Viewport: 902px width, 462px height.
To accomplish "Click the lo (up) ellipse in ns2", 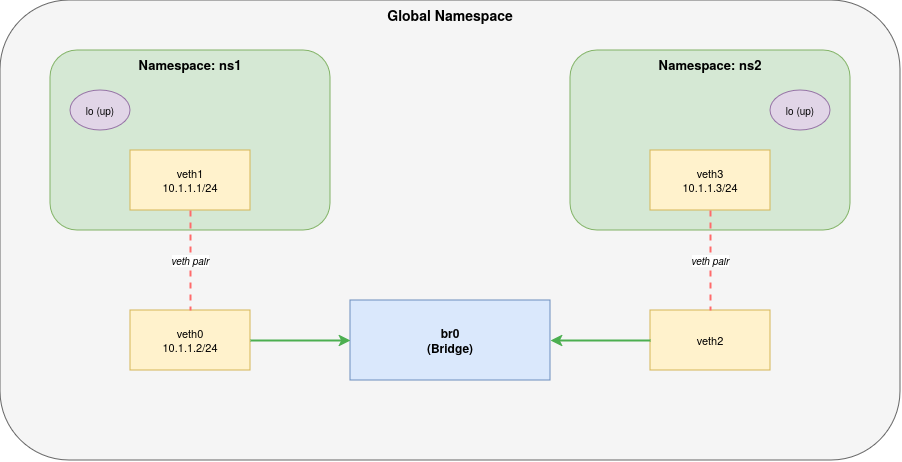I will point(800,110).
